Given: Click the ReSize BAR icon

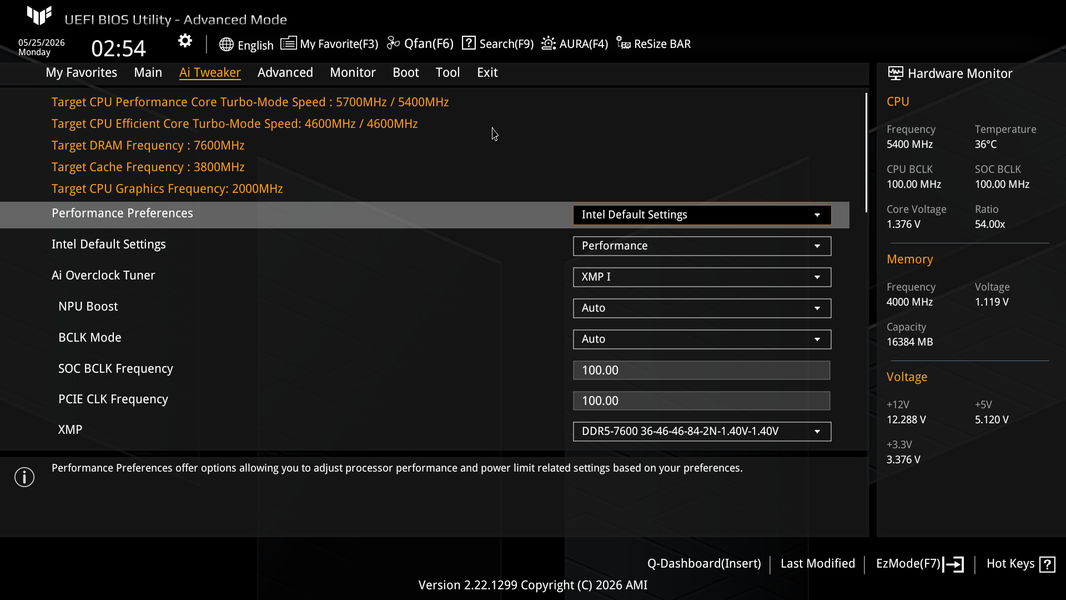Looking at the screenshot, I should [x=623, y=43].
